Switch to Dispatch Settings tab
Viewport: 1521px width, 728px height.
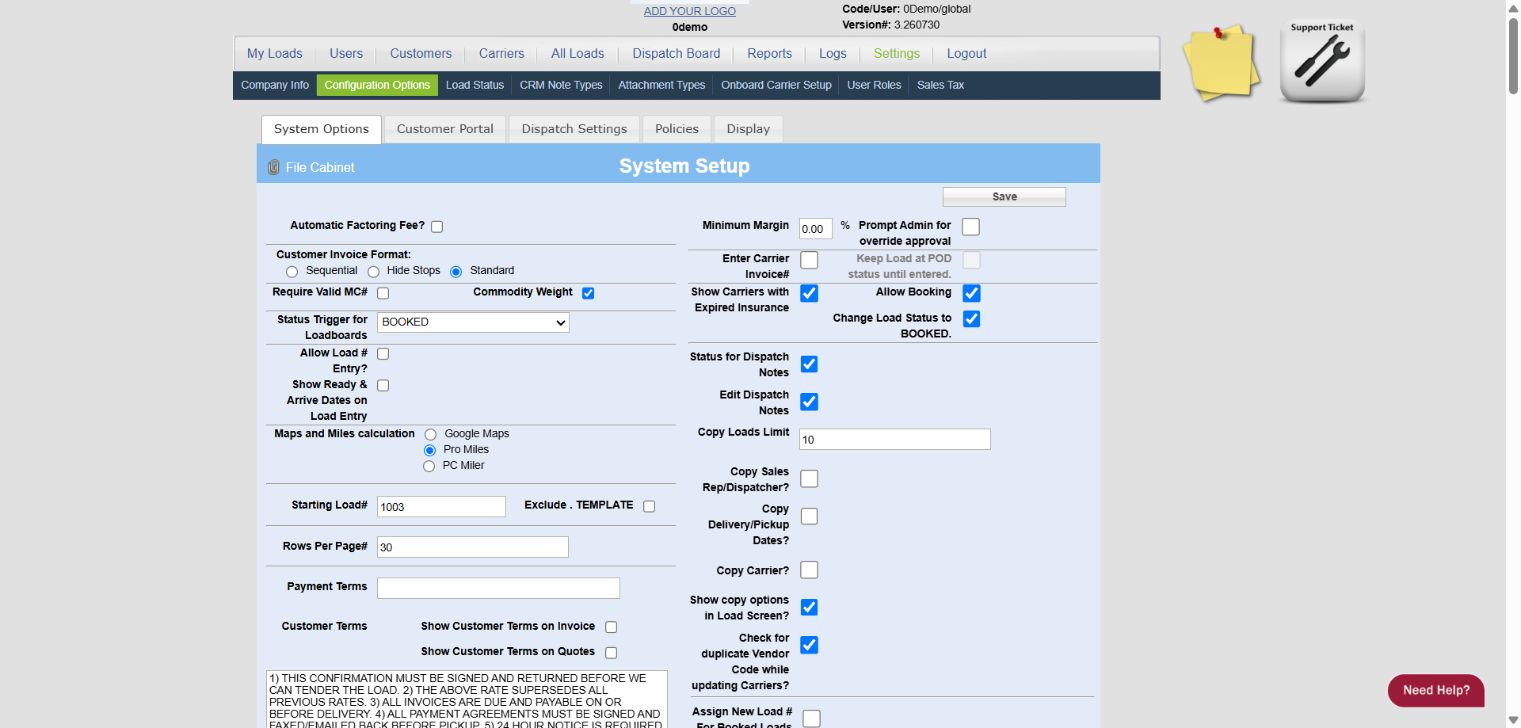(574, 129)
